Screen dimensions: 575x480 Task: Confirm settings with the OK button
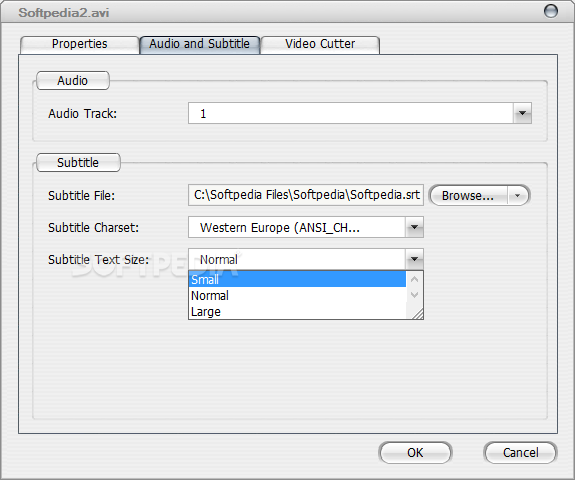(415, 452)
